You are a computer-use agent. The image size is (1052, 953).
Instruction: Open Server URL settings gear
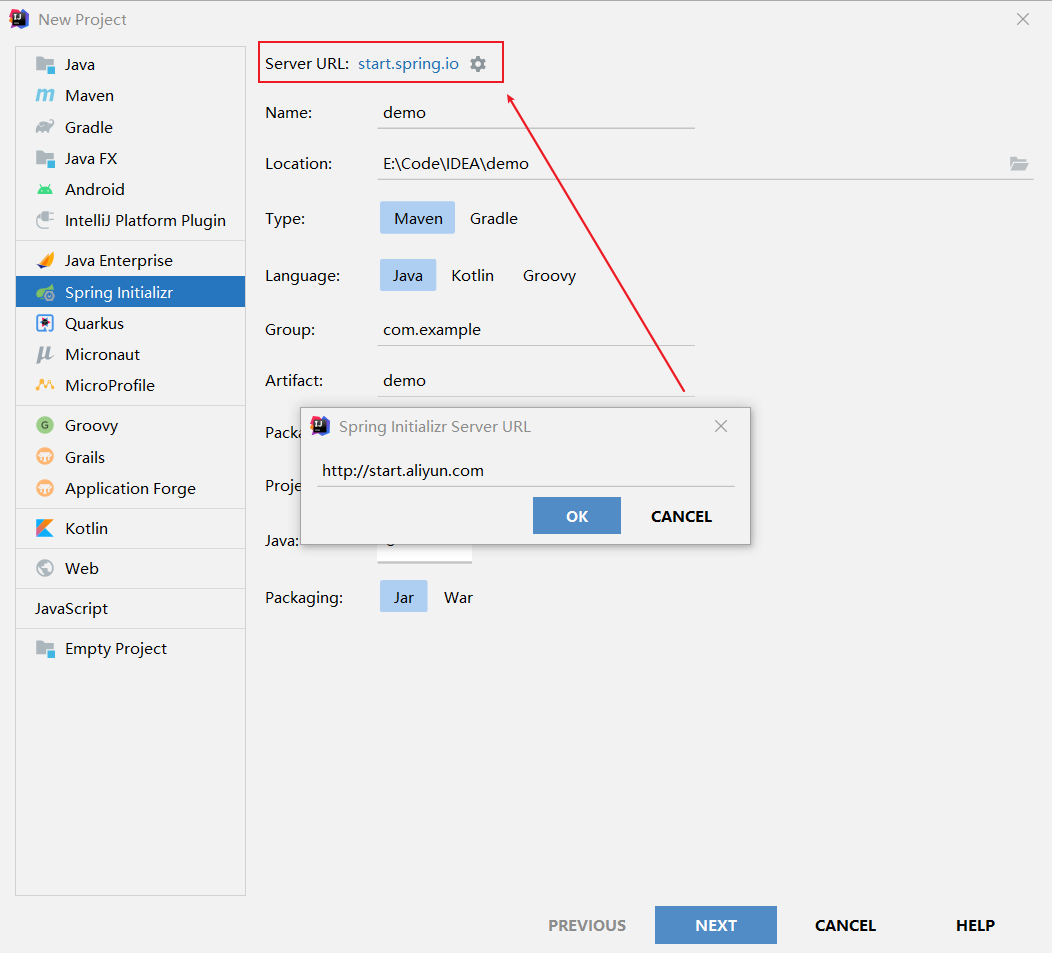pyautogui.click(x=478, y=64)
